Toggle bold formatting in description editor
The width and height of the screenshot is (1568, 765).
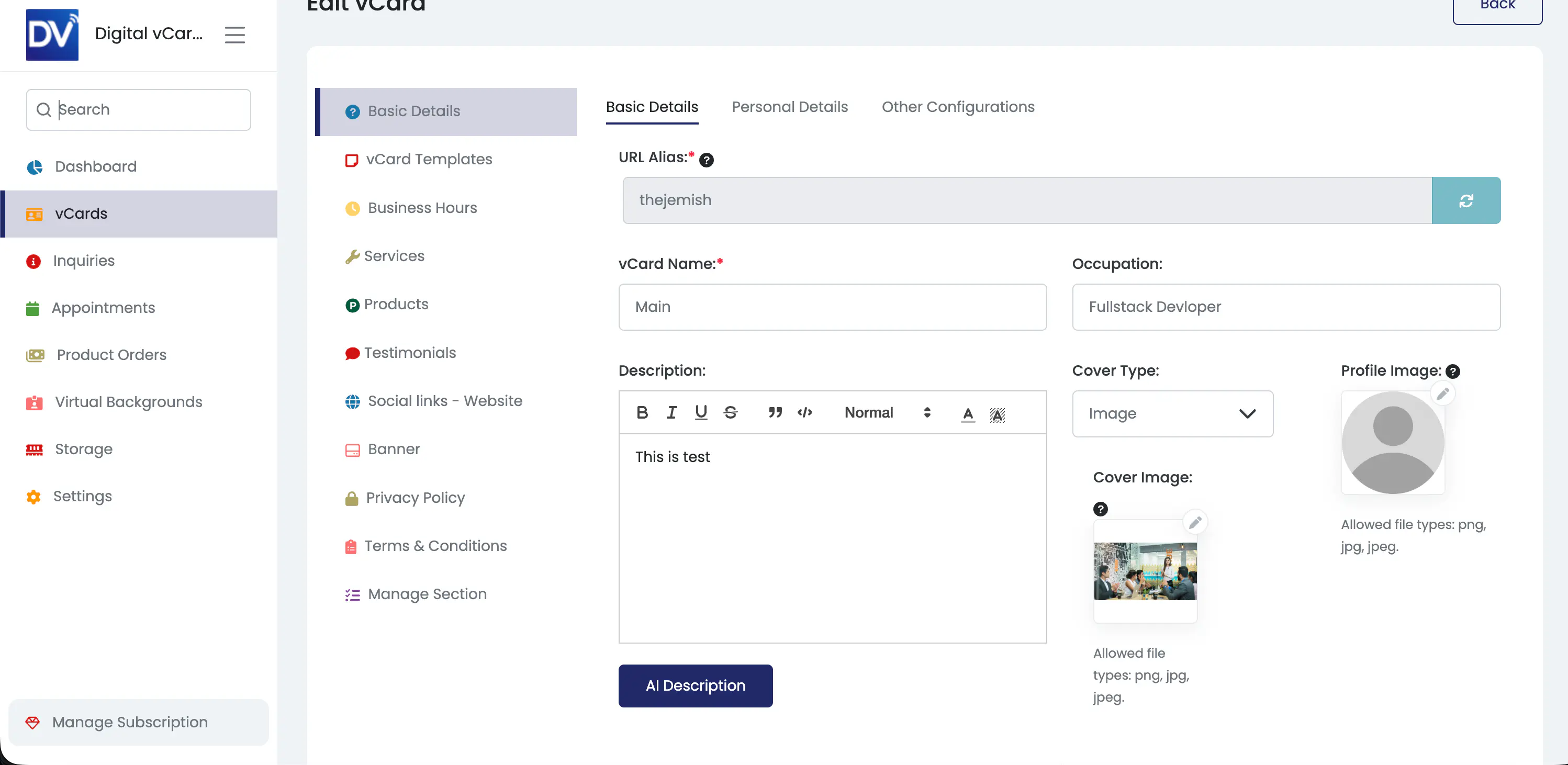tap(642, 413)
